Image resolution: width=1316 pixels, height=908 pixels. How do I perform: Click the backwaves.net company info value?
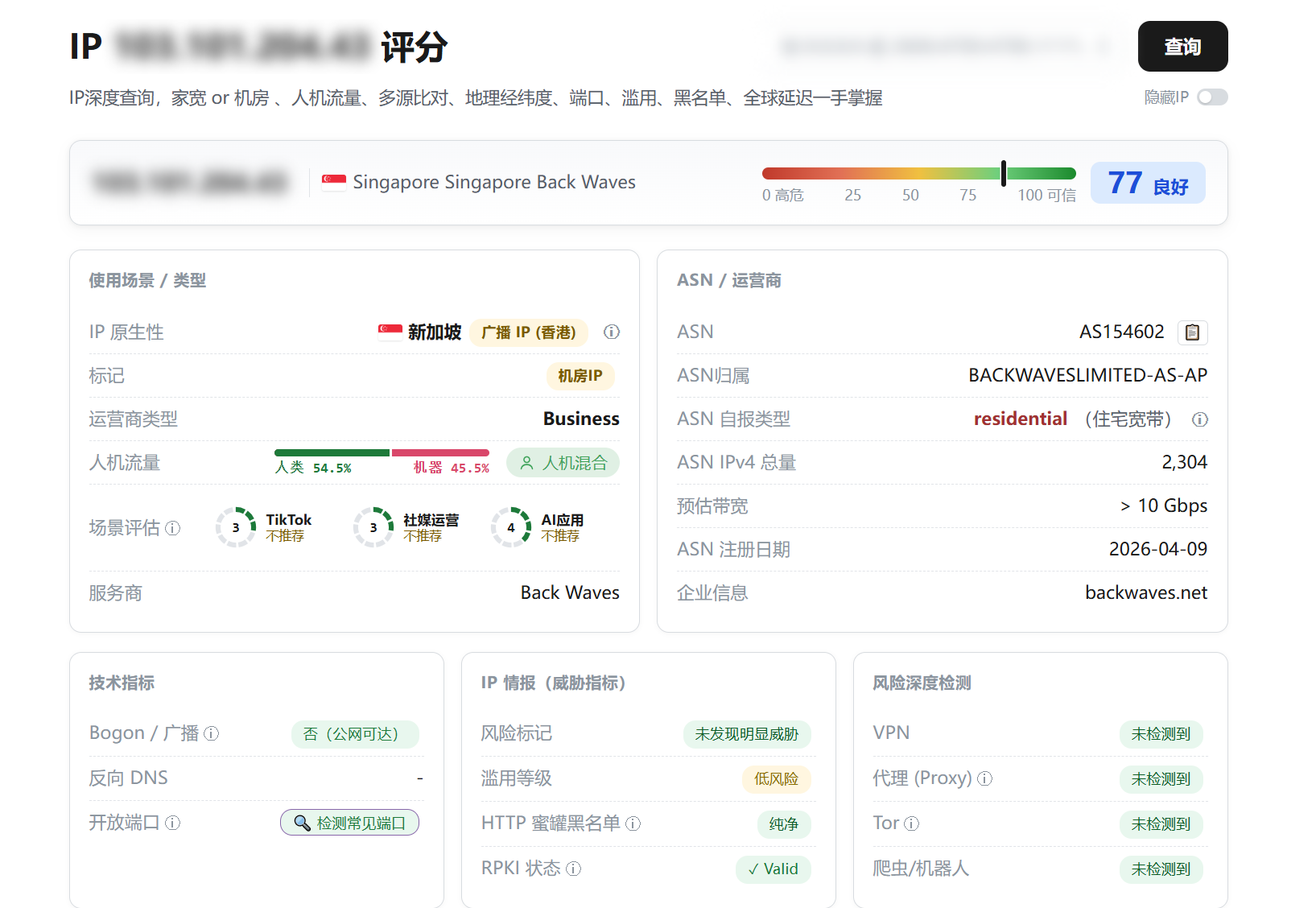(1146, 593)
